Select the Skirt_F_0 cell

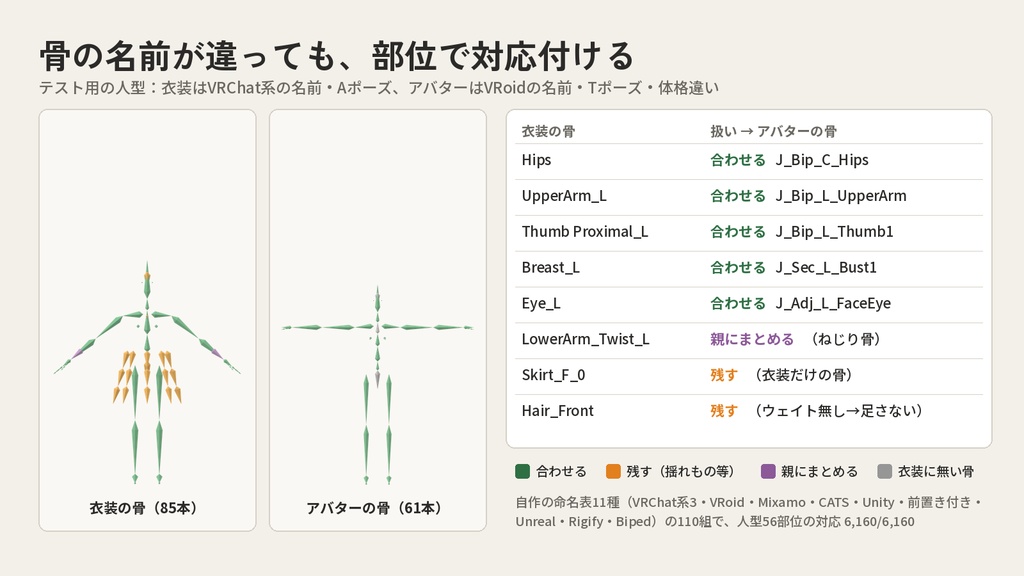coord(553,376)
